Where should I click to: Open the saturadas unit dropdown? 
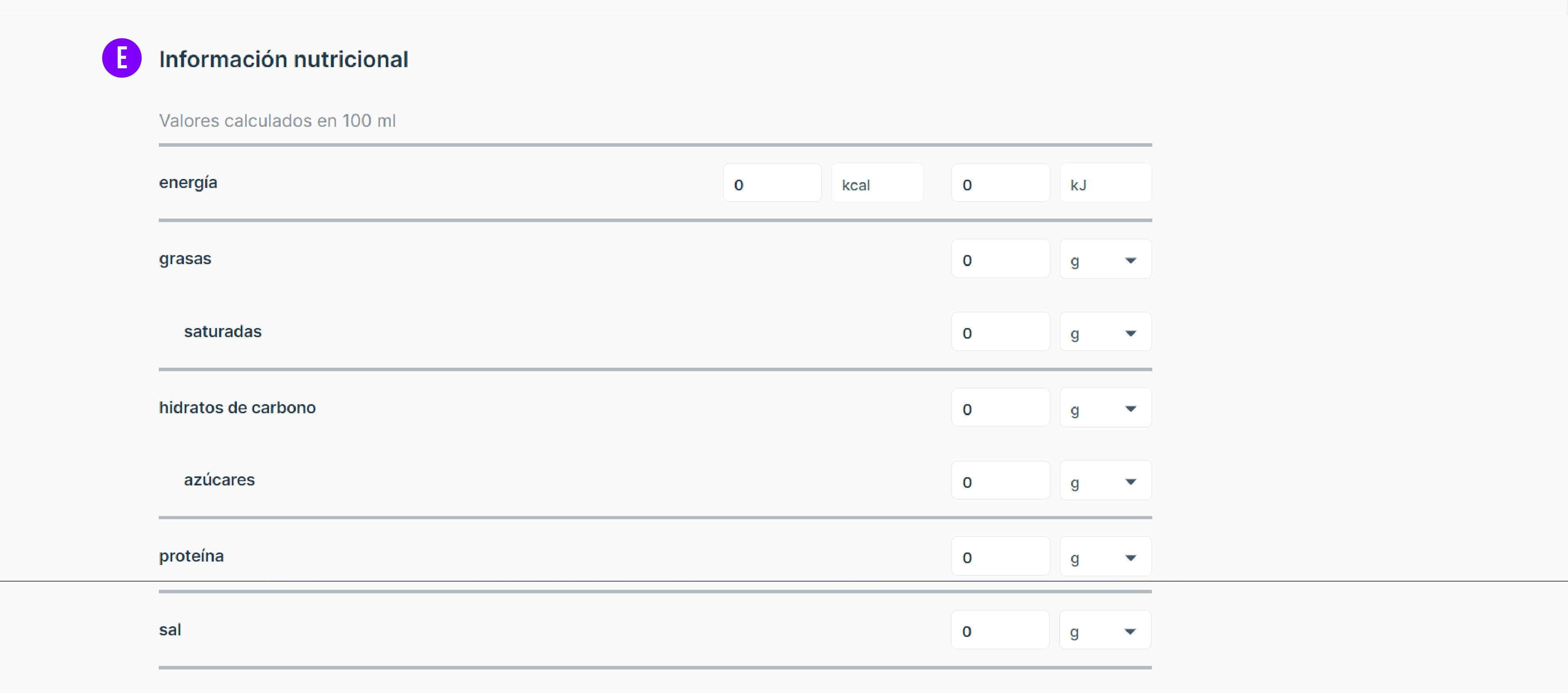1105,332
